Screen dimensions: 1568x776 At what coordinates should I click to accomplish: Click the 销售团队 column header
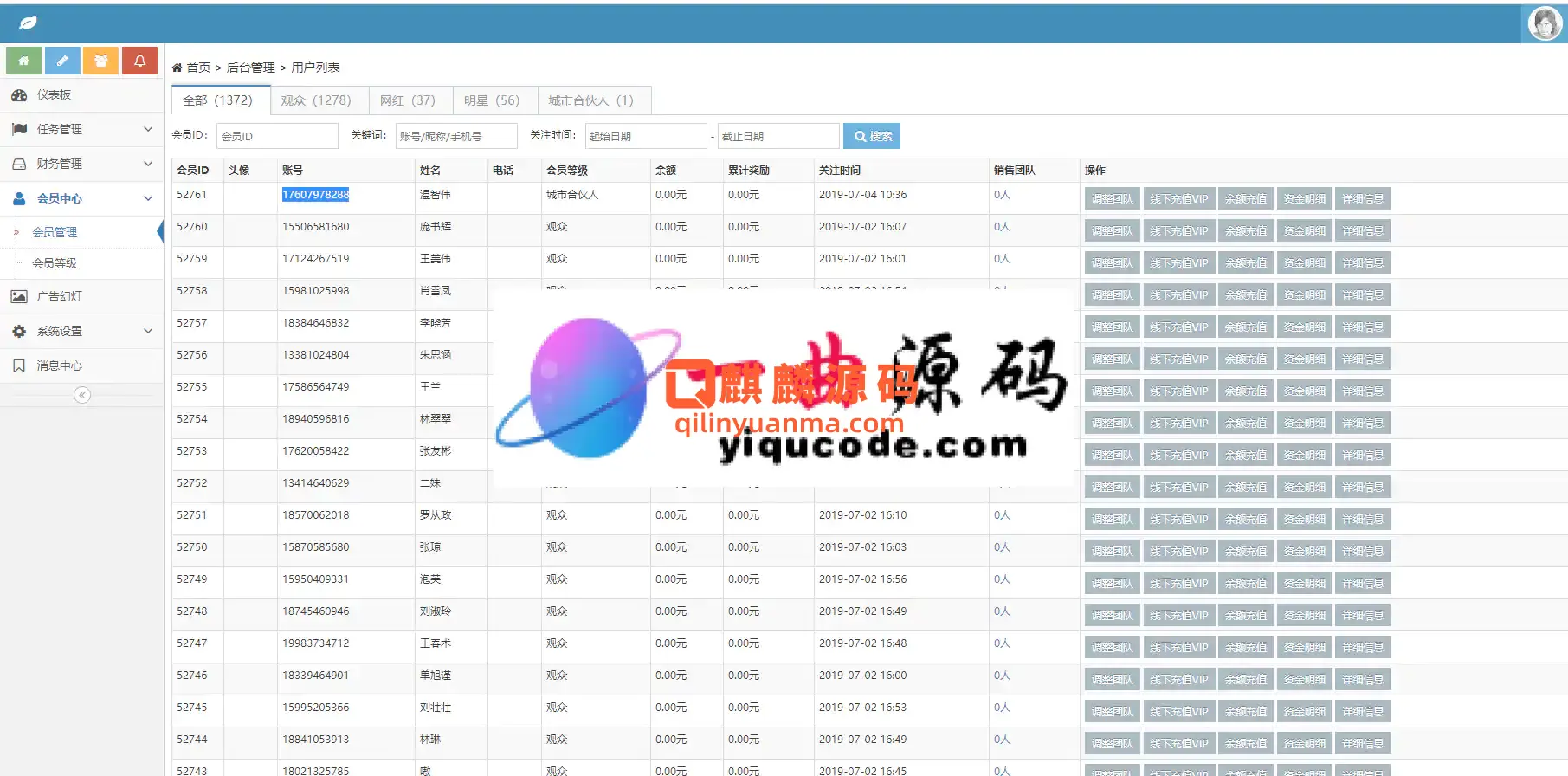point(1014,171)
